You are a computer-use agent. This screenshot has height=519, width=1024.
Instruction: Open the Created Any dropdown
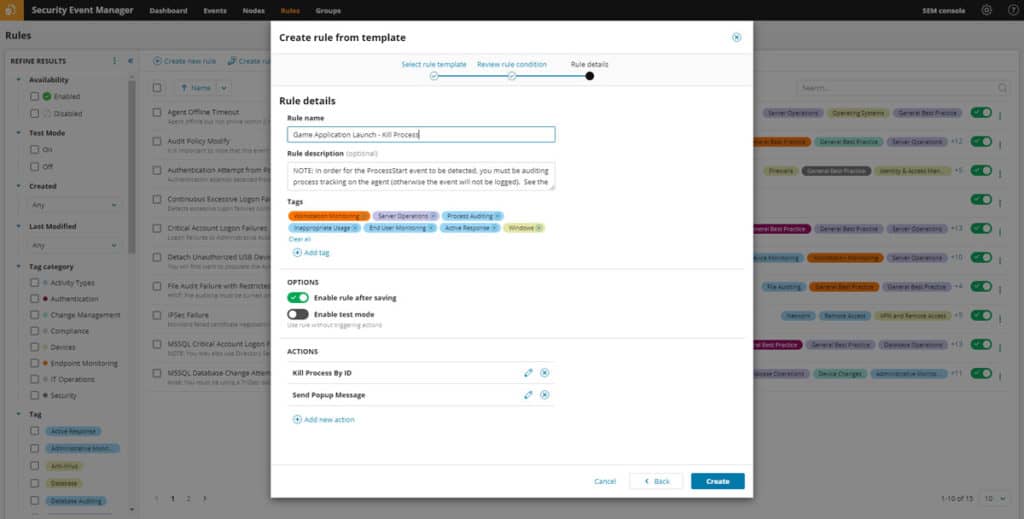(x=74, y=205)
